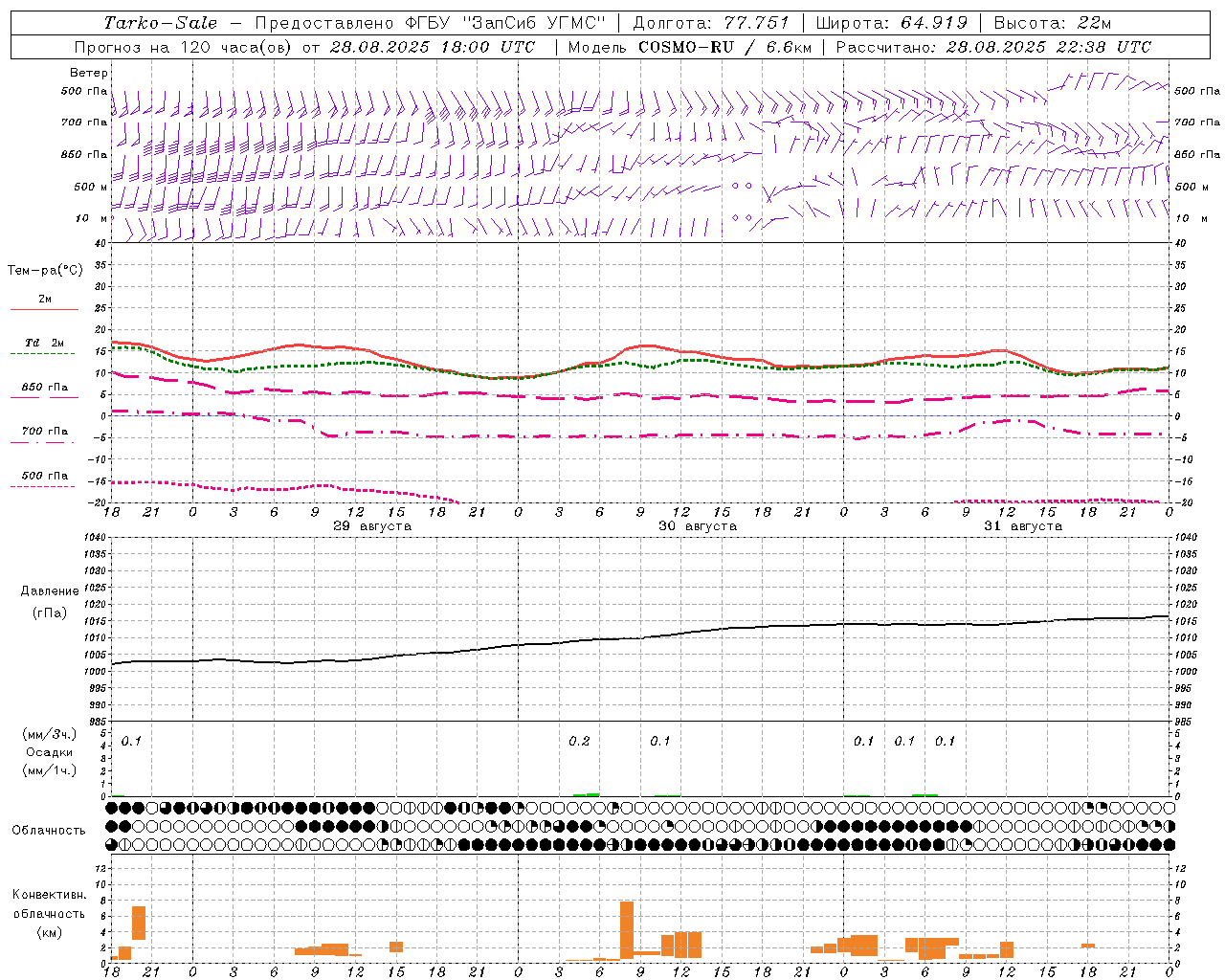The width and height of the screenshot is (1225, 980).
Task: Click the (мм/1ч.) precipitation unit label
Action: 49,770
